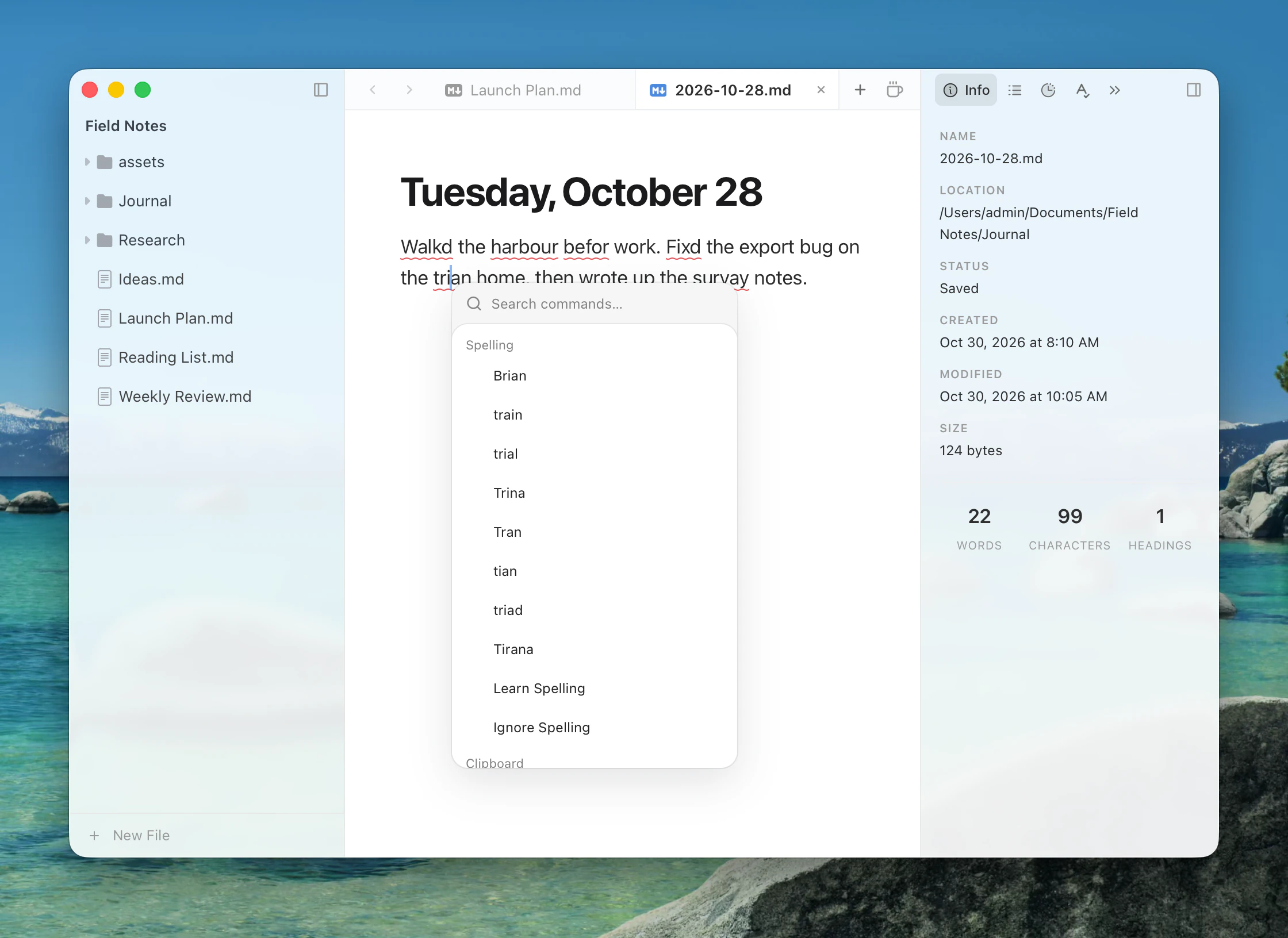
Task: Close the 2026-10-28.md tab
Action: click(x=821, y=90)
